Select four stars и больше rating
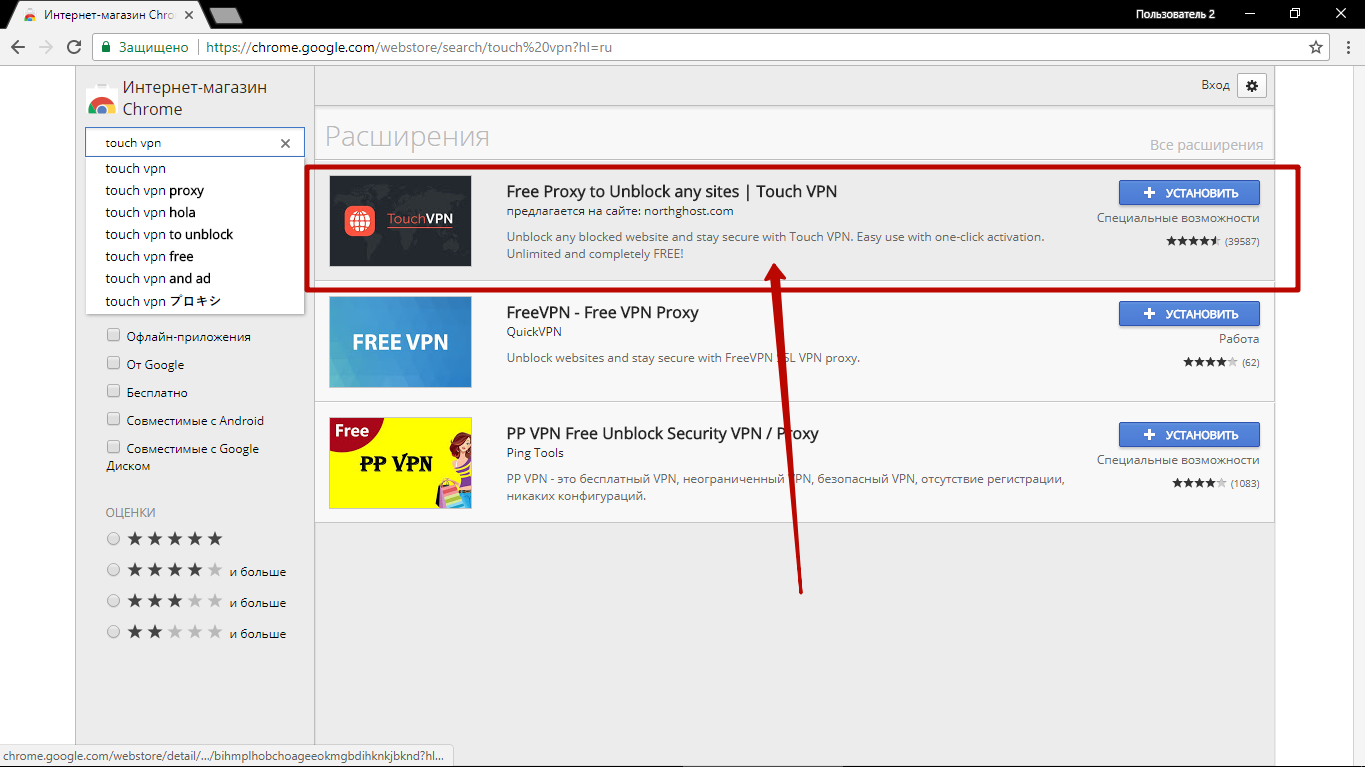The width and height of the screenshot is (1365, 767). coord(113,571)
